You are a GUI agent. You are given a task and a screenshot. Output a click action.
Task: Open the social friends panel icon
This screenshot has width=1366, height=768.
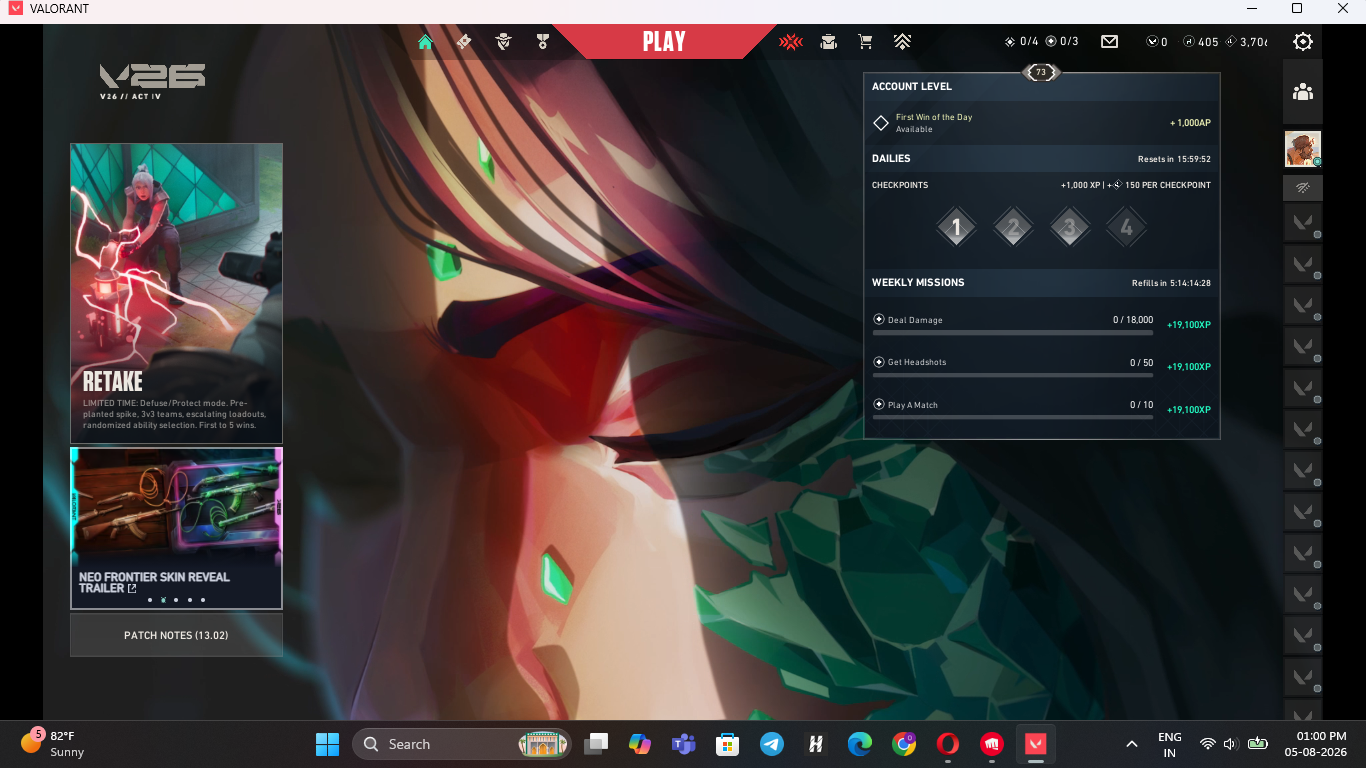[1302, 92]
